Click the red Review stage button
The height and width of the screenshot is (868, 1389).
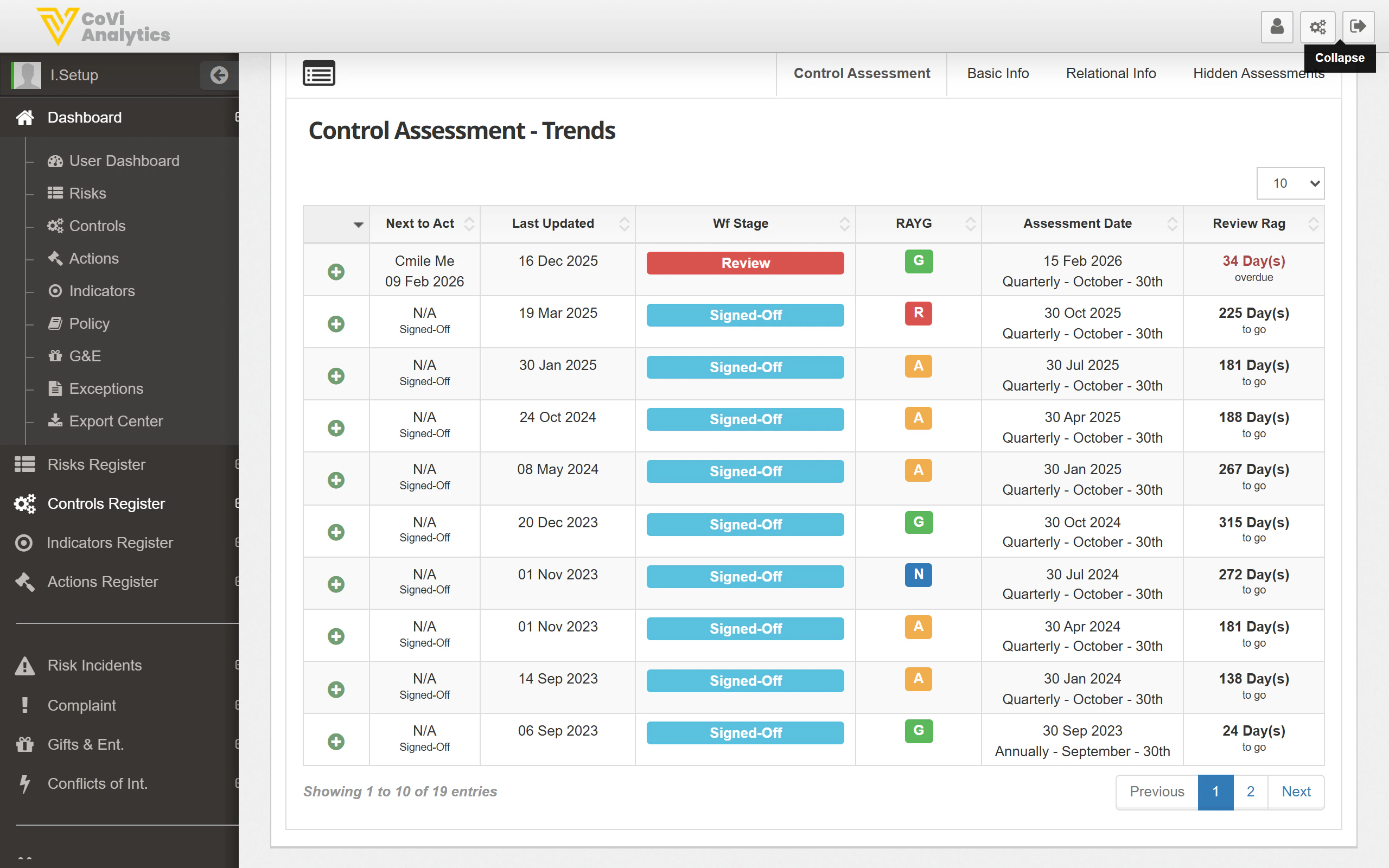[744, 263]
